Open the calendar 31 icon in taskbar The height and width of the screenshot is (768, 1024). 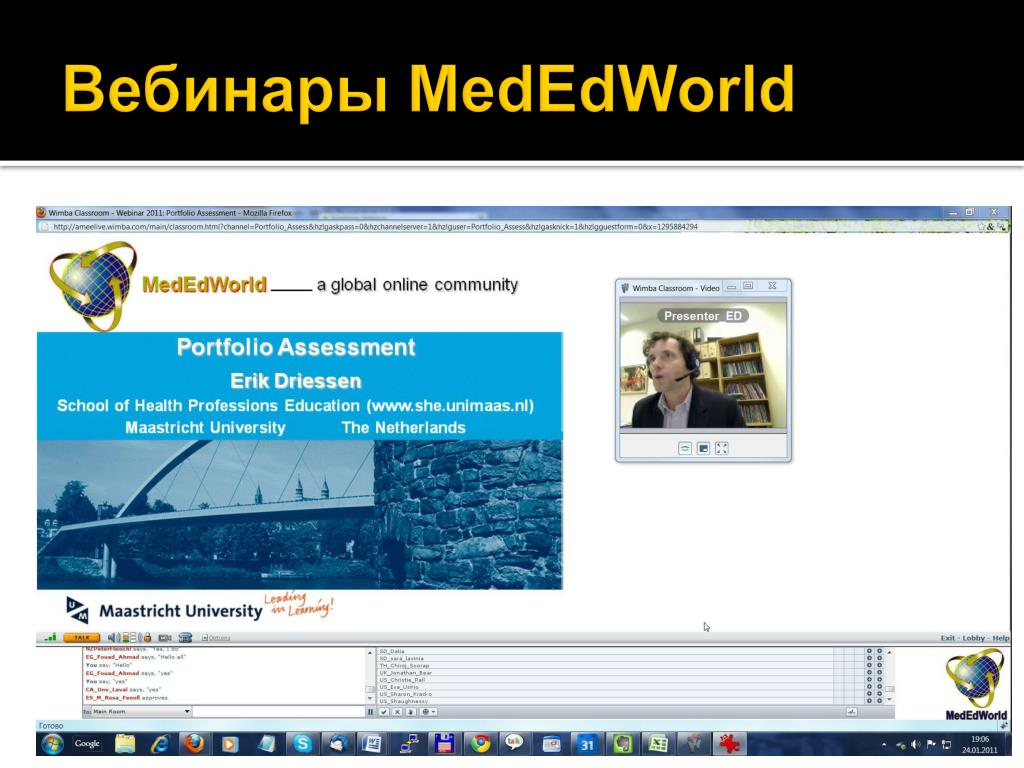pos(586,744)
